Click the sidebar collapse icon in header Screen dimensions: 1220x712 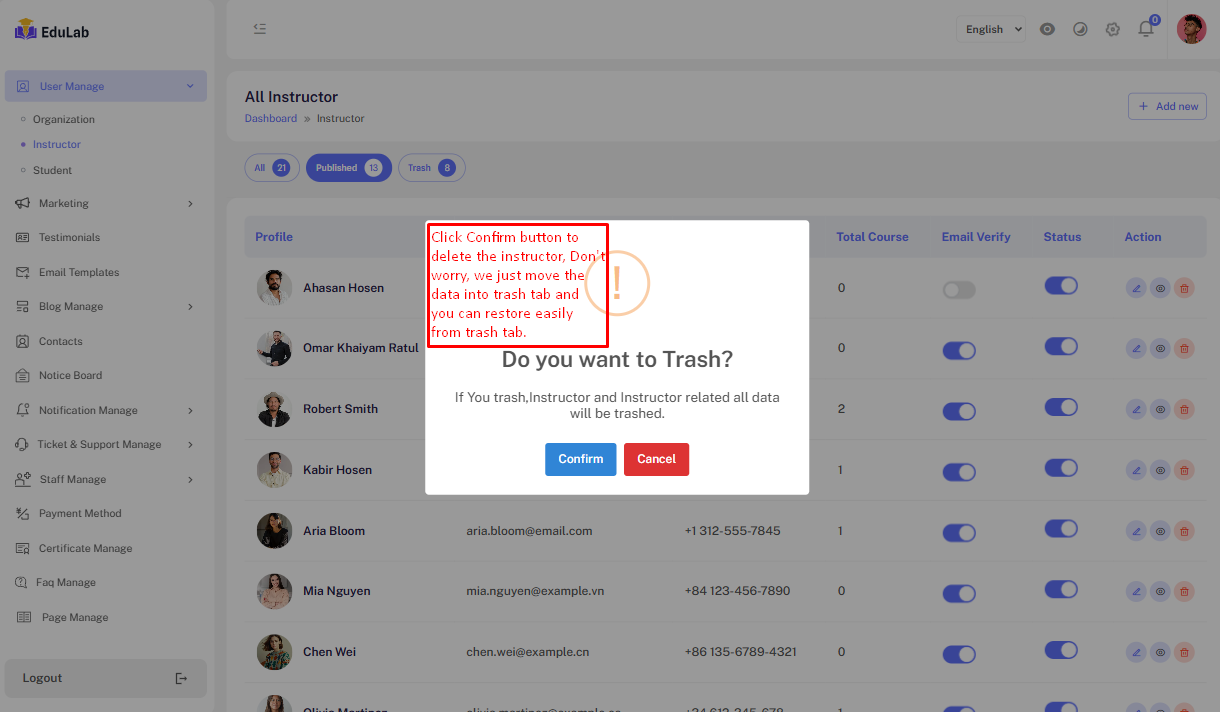[260, 29]
